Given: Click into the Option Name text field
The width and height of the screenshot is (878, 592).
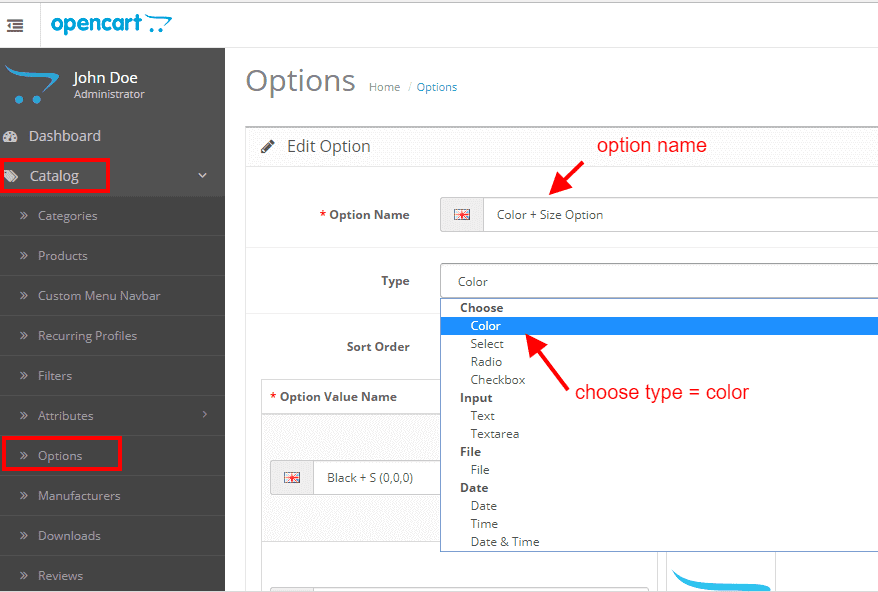Looking at the screenshot, I should (680, 215).
